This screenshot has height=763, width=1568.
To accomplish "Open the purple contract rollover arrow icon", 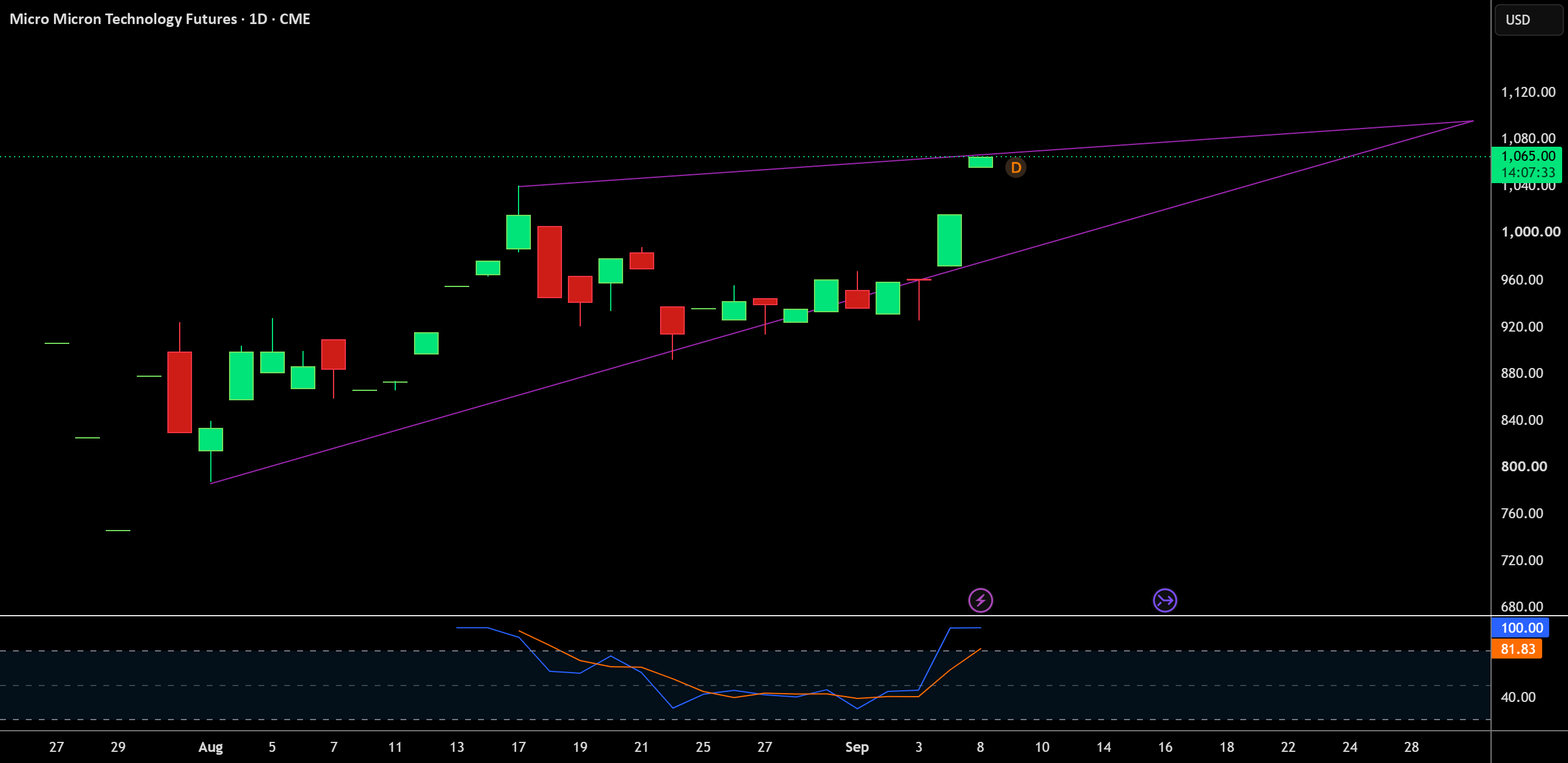I will [1165, 600].
